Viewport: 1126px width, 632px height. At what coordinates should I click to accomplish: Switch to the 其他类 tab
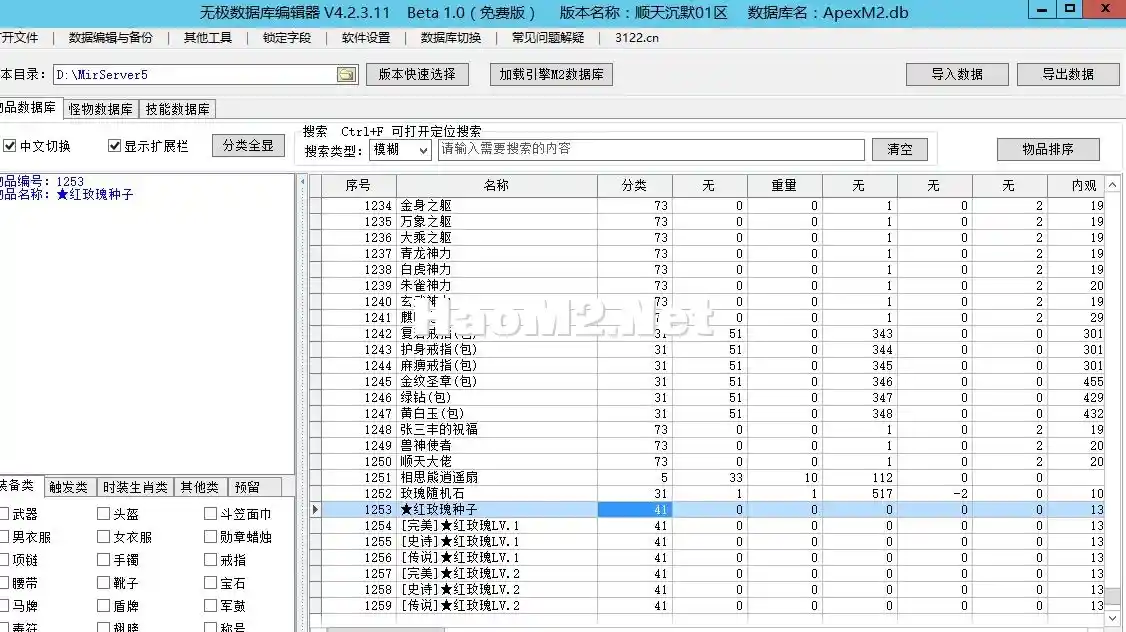coord(200,487)
